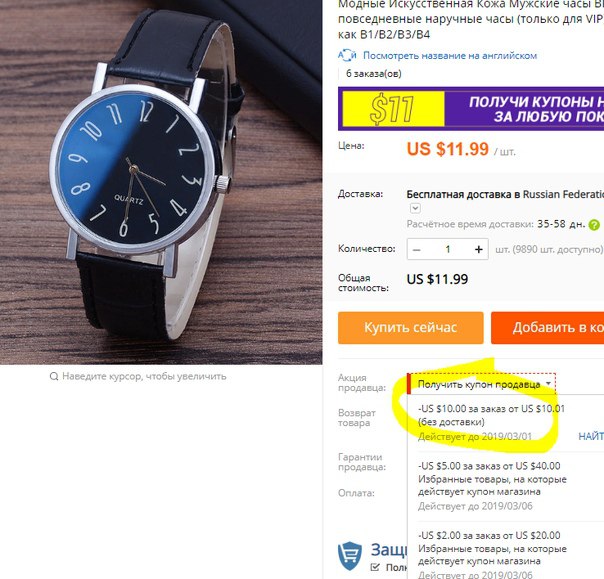Viewport: 604px width, 579px height.
Task: Click the main watch product photo
Action: point(161,182)
